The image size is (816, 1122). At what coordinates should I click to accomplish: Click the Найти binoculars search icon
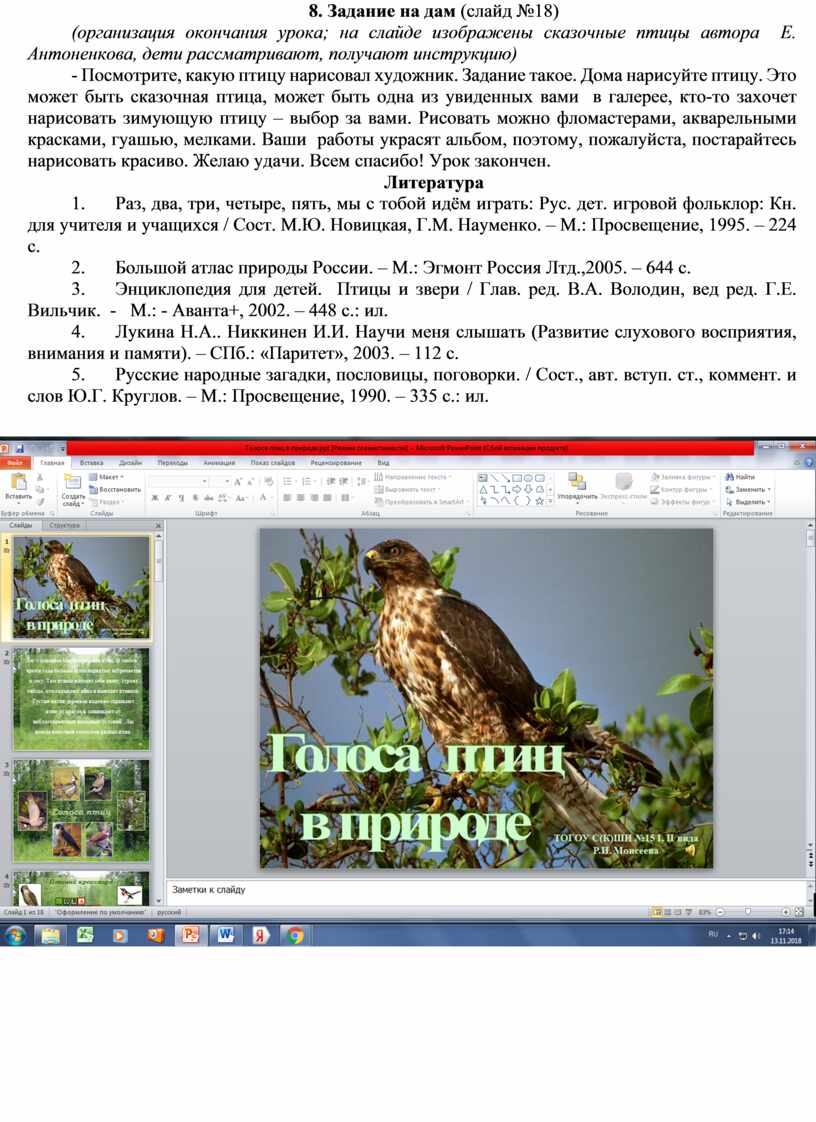click(741, 477)
